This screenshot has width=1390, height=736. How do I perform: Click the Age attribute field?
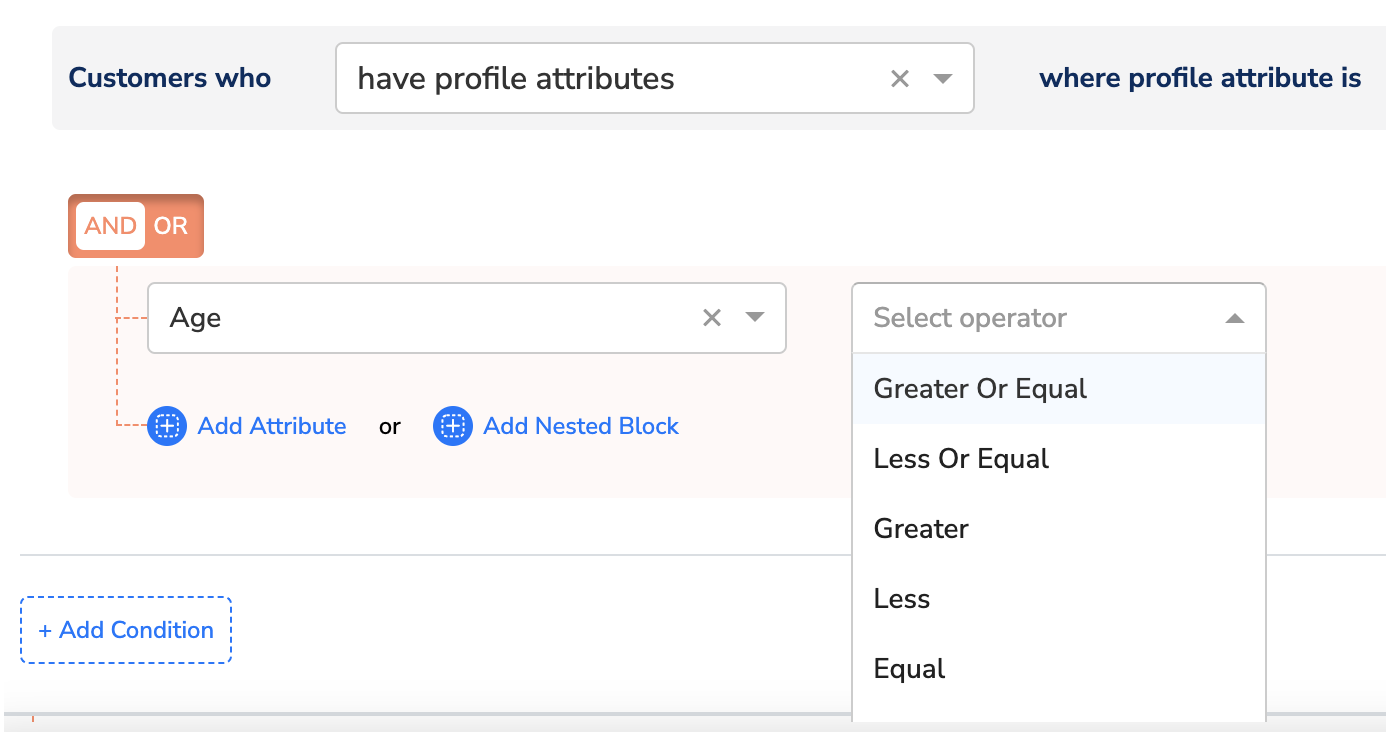click(420, 318)
